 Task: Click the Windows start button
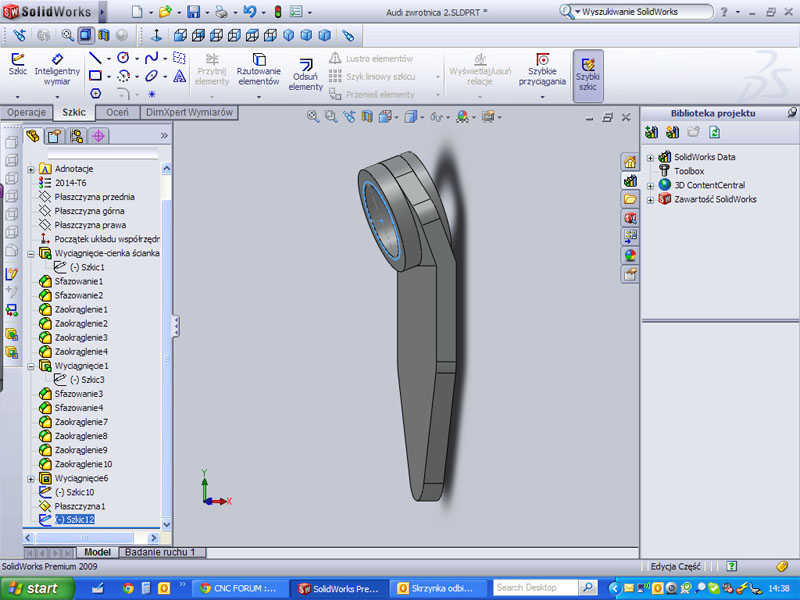[37, 588]
